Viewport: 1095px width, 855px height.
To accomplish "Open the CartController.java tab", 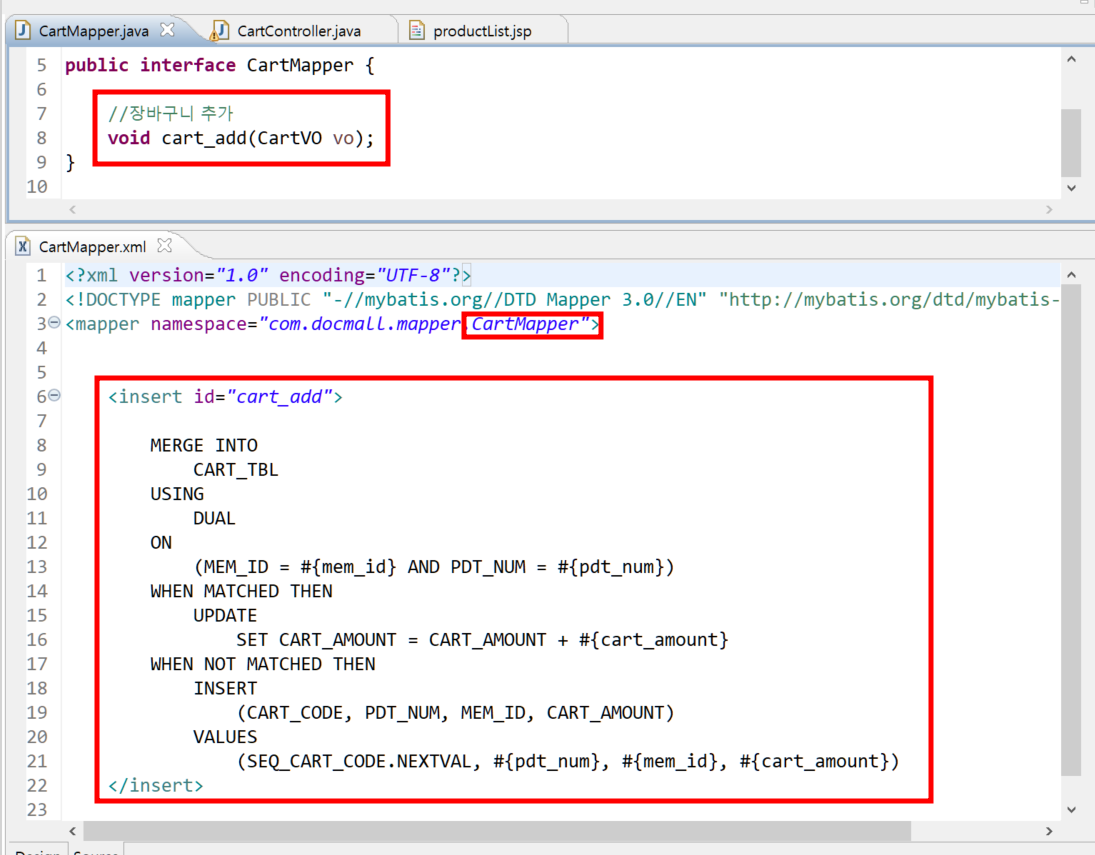I will 299,31.
